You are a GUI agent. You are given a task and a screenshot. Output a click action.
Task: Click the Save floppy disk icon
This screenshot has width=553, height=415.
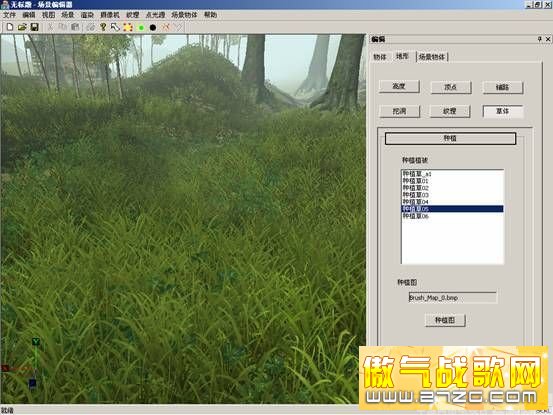[x=34, y=27]
